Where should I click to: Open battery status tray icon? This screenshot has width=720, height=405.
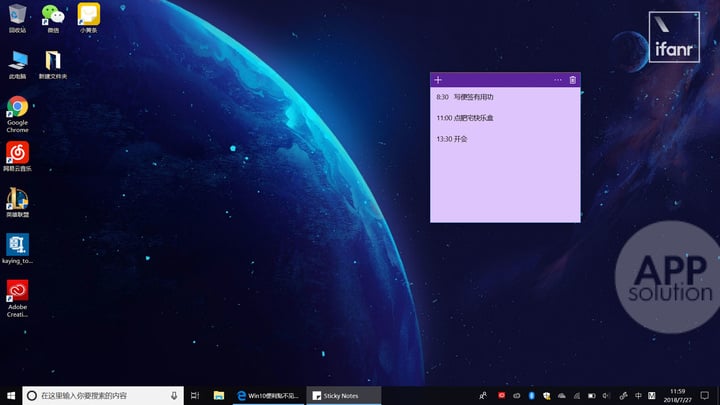592,395
